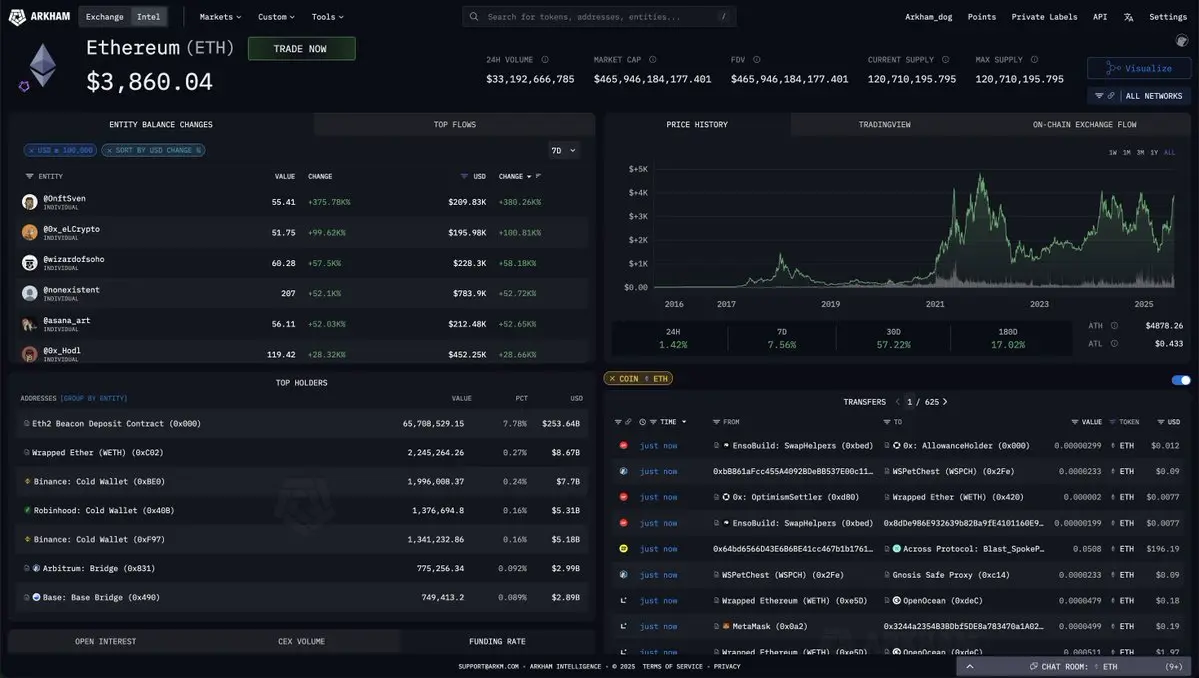Open the language translation icon

click(x=1128, y=17)
